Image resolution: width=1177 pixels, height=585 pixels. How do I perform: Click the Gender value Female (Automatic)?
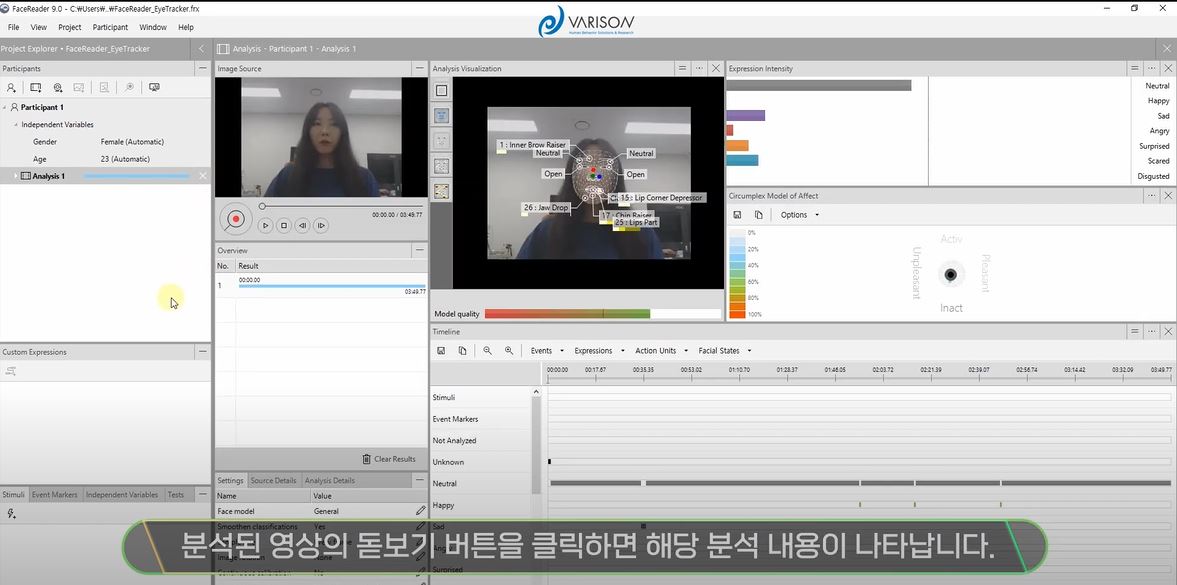[132, 141]
